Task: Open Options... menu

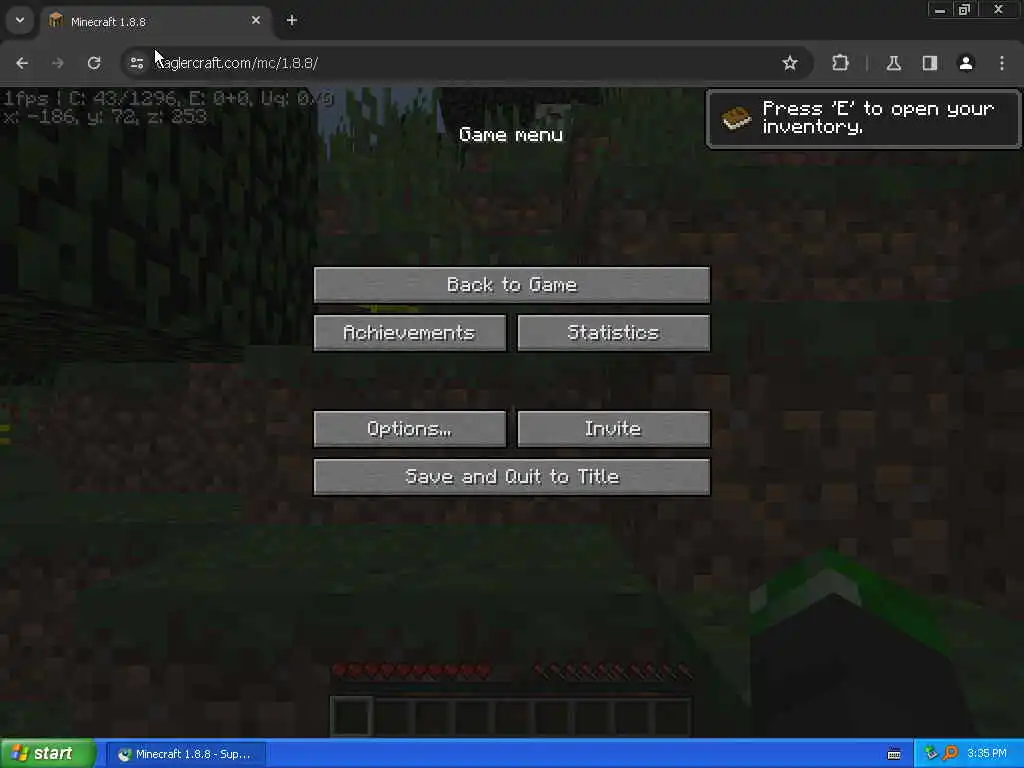Action: pos(409,429)
